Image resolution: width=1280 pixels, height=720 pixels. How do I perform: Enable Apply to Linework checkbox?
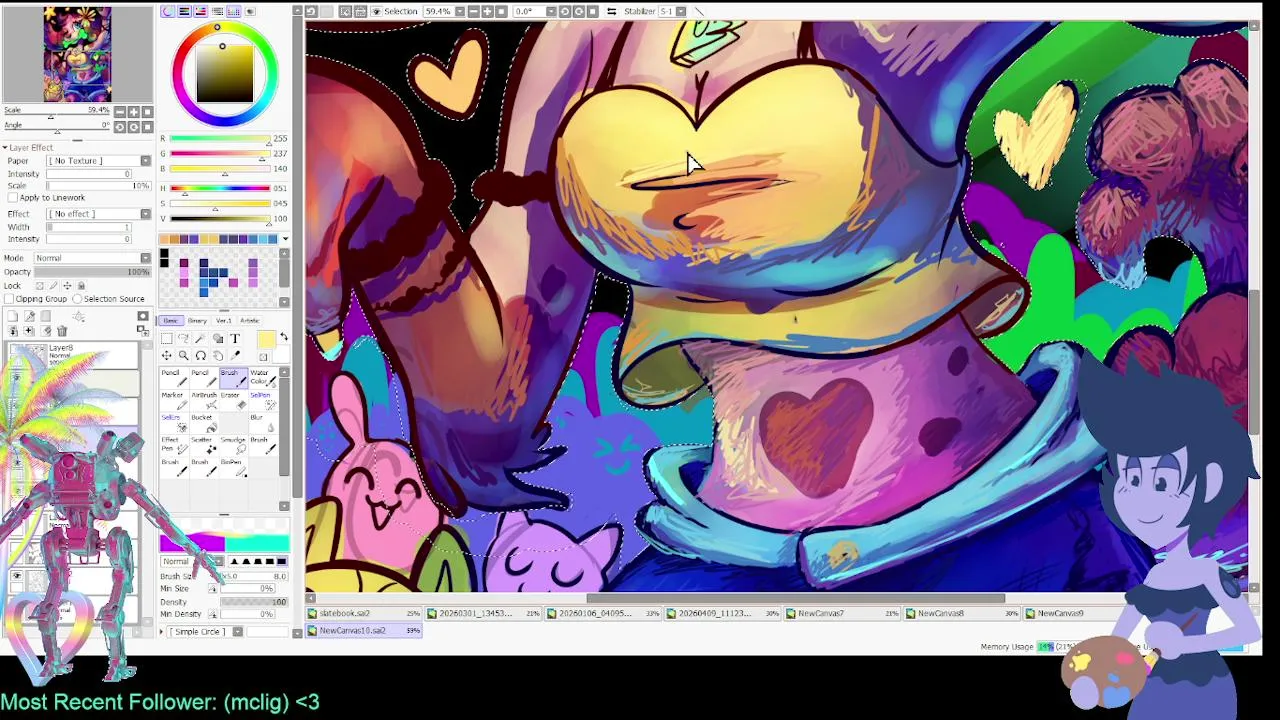(12, 198)
